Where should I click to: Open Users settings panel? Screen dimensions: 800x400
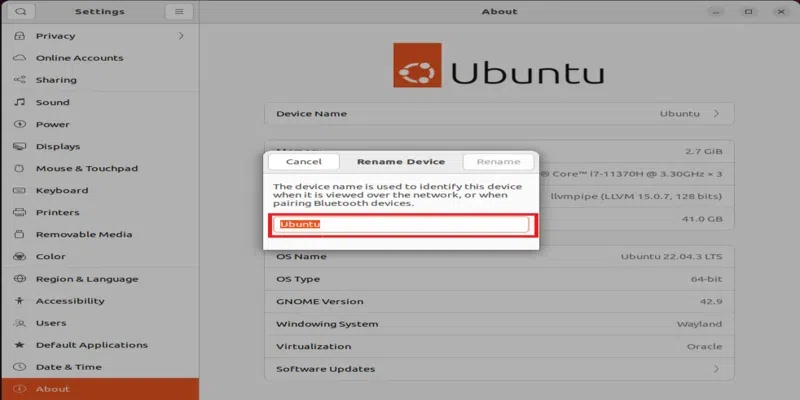[99, 322]
